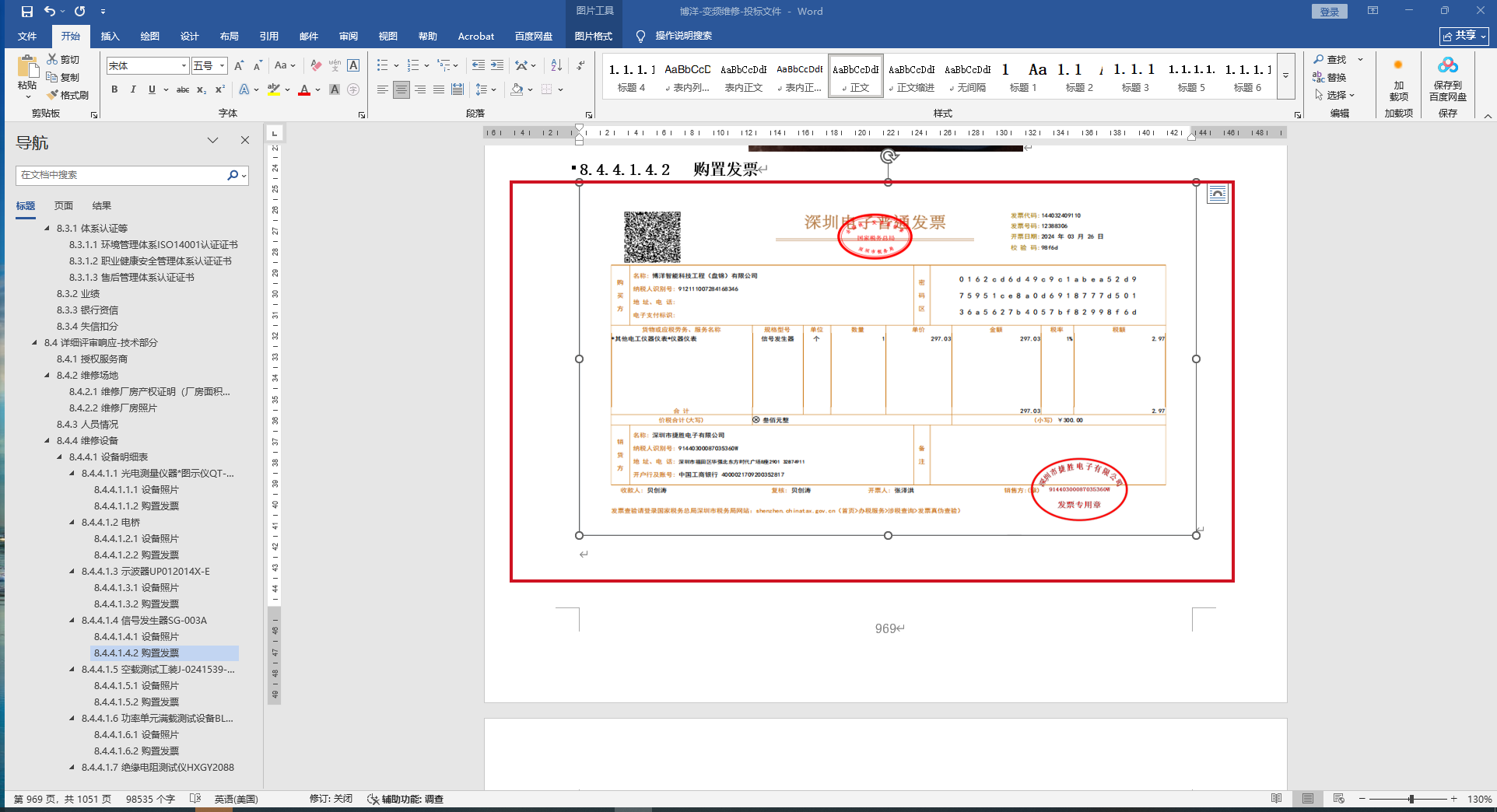
Task: Toggle Align Right for paragraph
Action: click(x=420, y=89)
